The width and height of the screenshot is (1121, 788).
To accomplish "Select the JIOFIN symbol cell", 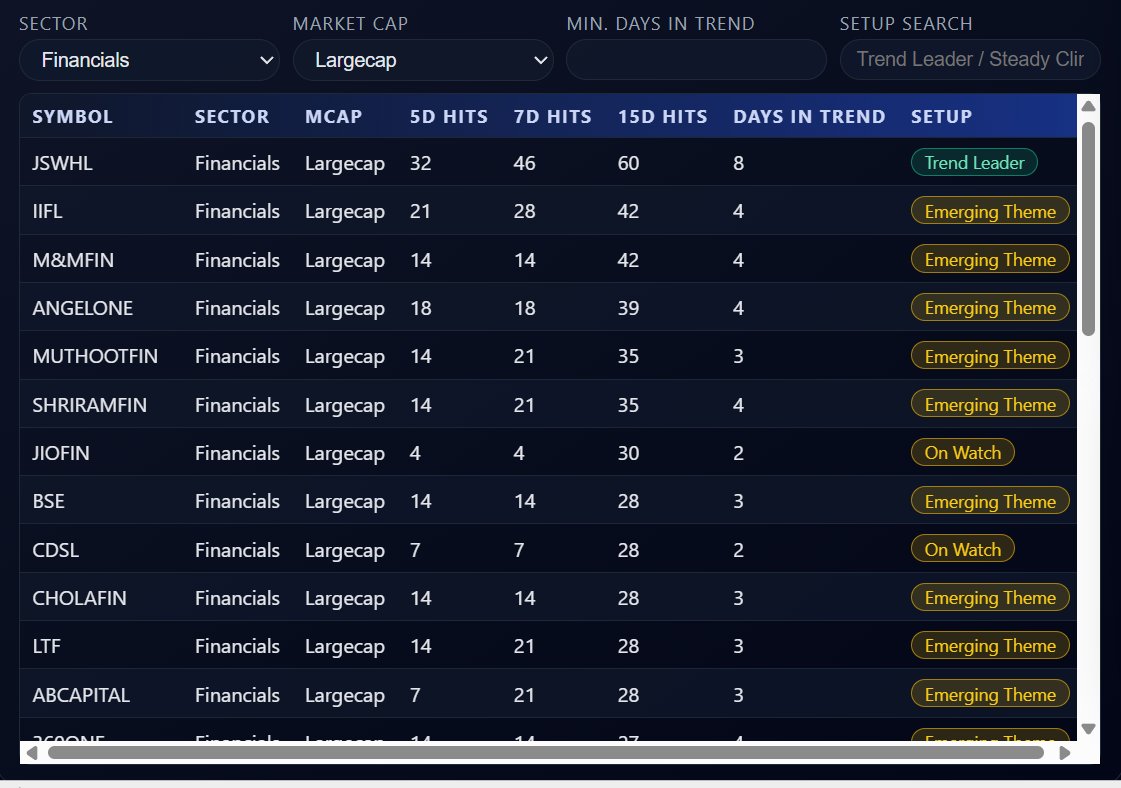I will click(61, 453).
